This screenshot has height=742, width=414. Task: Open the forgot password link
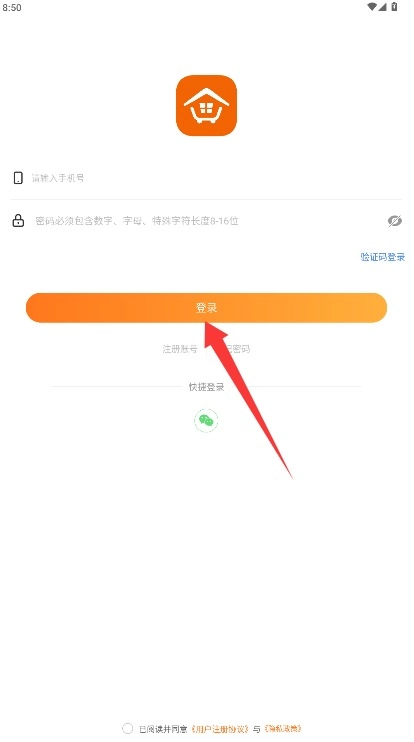[x=233, y=349]
